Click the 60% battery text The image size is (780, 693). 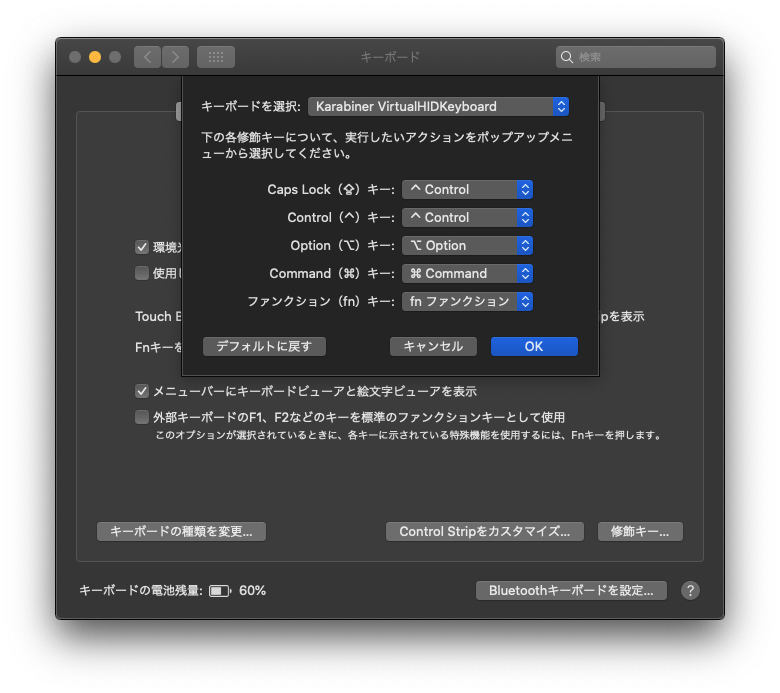coord(252,591)
